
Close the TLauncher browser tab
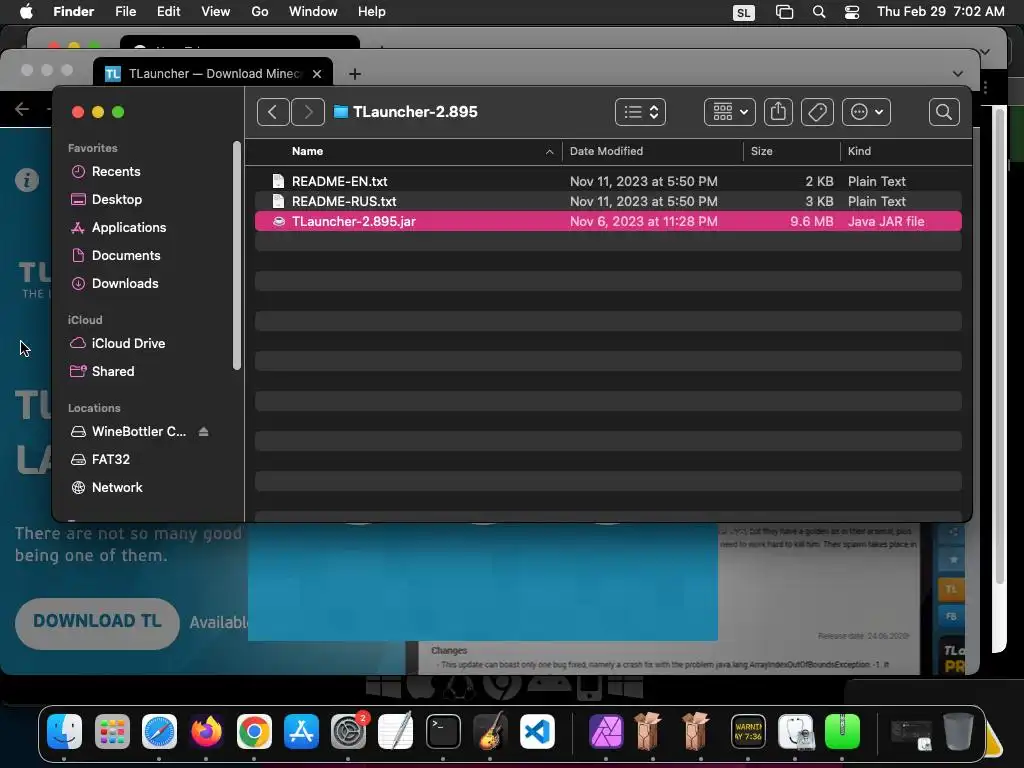[x=317, y=74]
